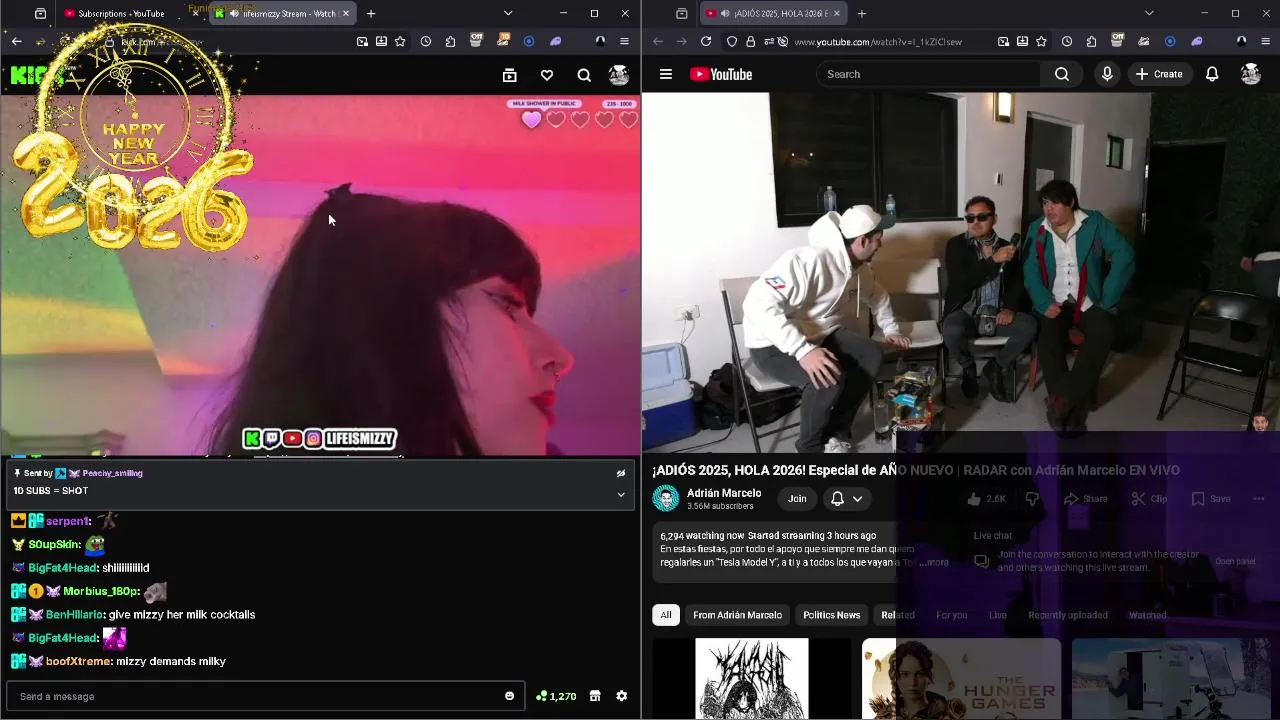Select the 'Watched' chip

[1148, 615]
